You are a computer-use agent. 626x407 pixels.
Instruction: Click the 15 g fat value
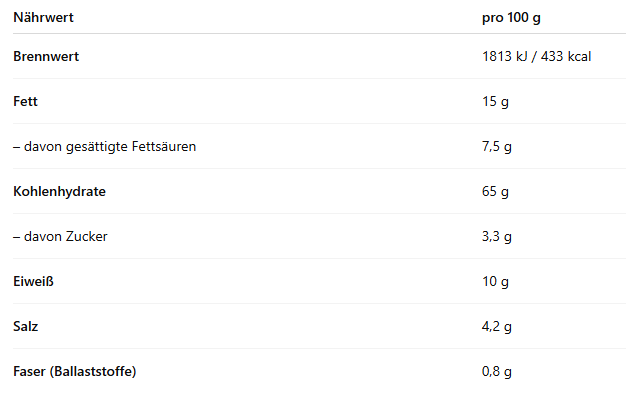(x=496, y=101)
